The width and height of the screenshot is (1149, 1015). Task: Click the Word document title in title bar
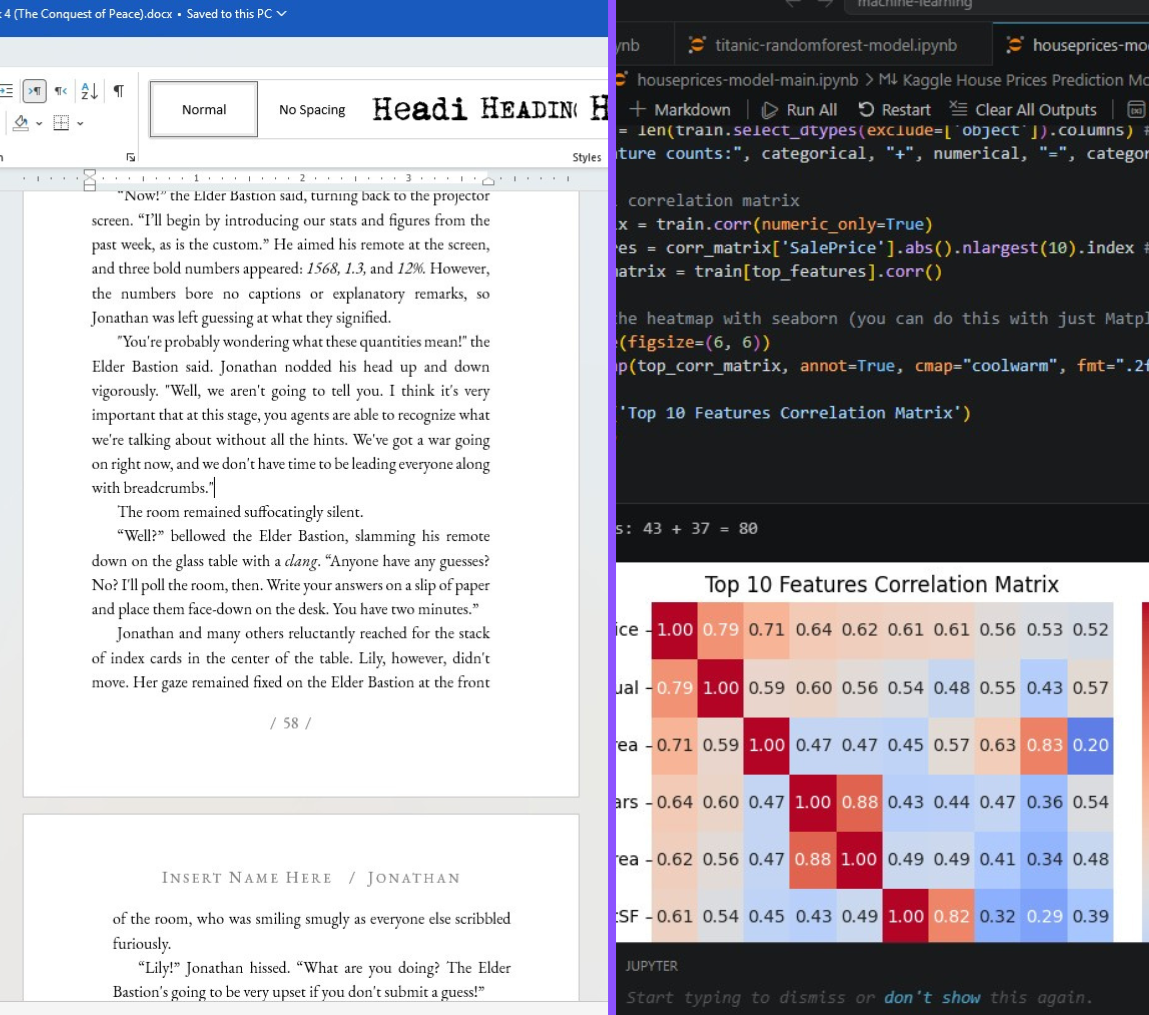[86, 14]
